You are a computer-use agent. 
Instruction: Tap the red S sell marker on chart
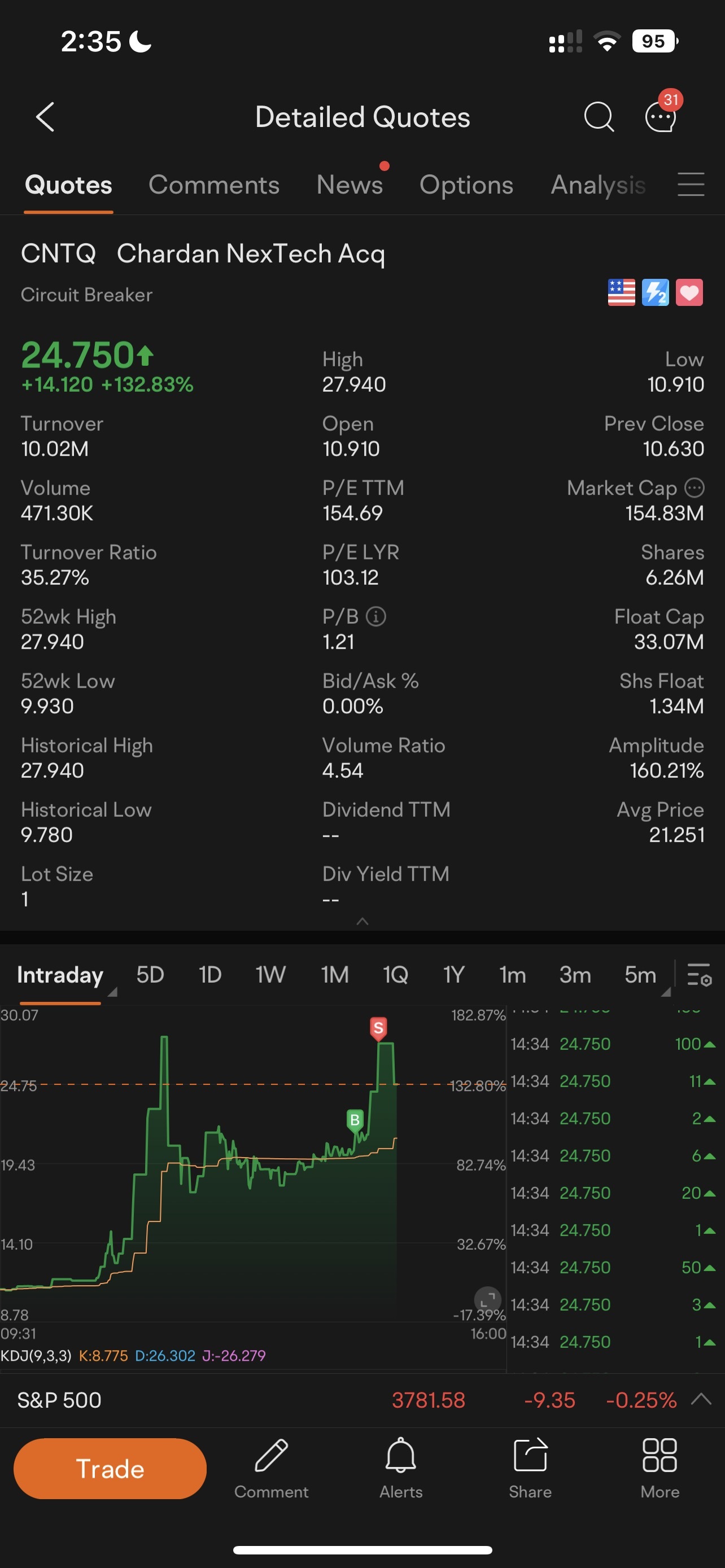coord(379,1028)
